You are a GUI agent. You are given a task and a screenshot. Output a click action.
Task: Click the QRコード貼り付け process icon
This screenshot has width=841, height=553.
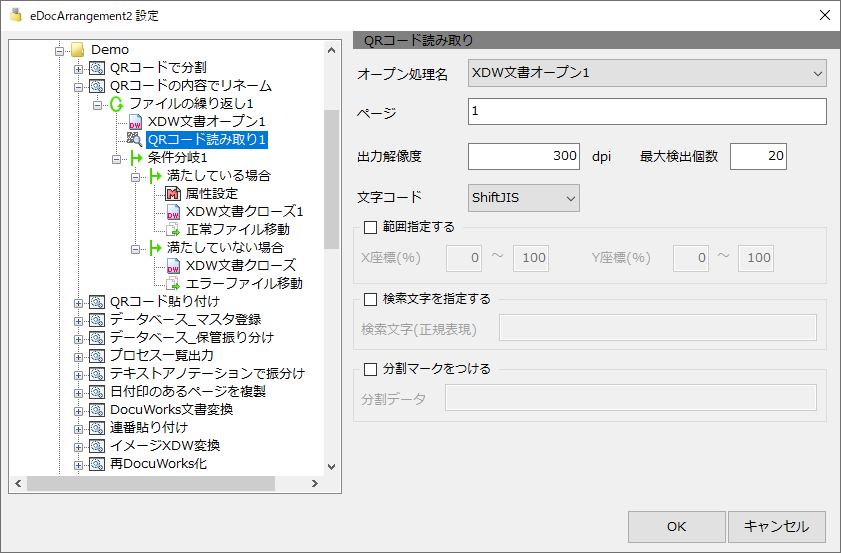(97, 302)
